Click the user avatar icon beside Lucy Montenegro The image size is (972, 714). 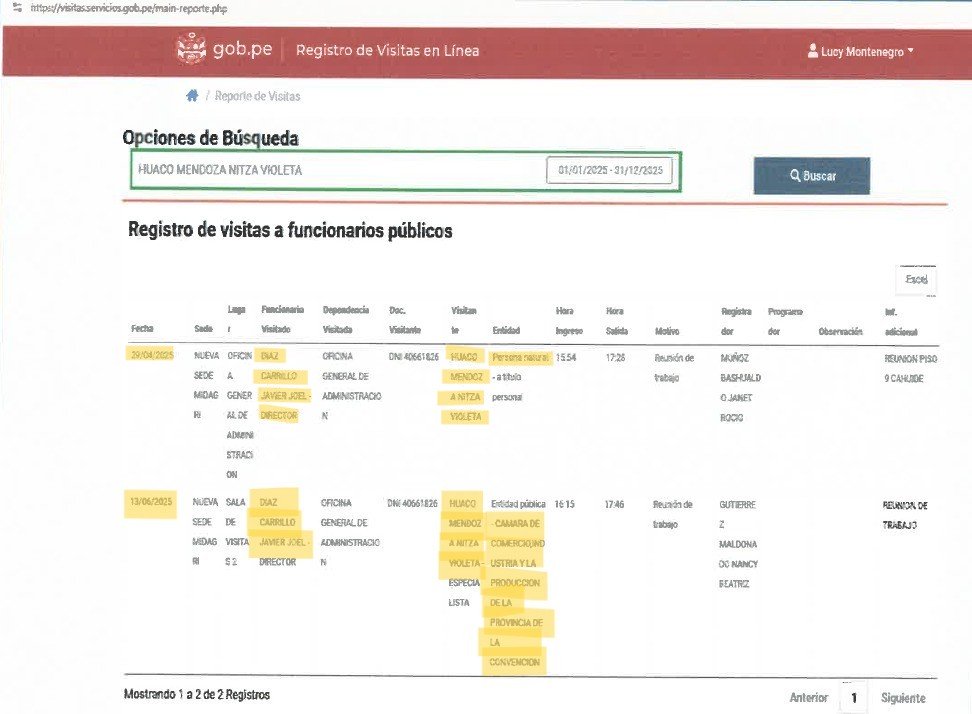(813, 51)
